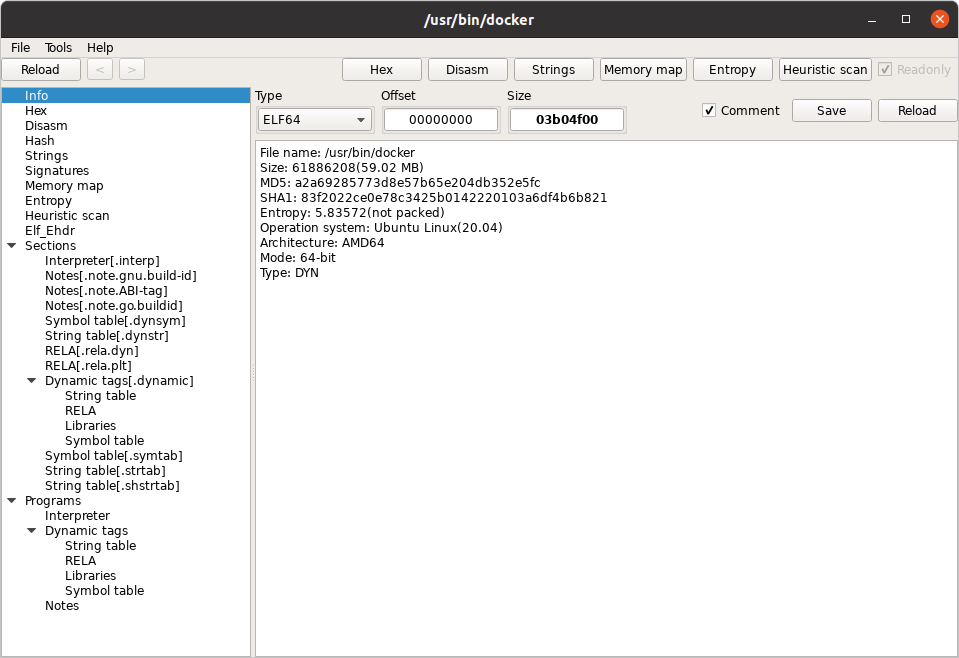This screenshot has height=658, width=959.
Task: Open the Hex toolbar view
Action: [x=382, y=70]
